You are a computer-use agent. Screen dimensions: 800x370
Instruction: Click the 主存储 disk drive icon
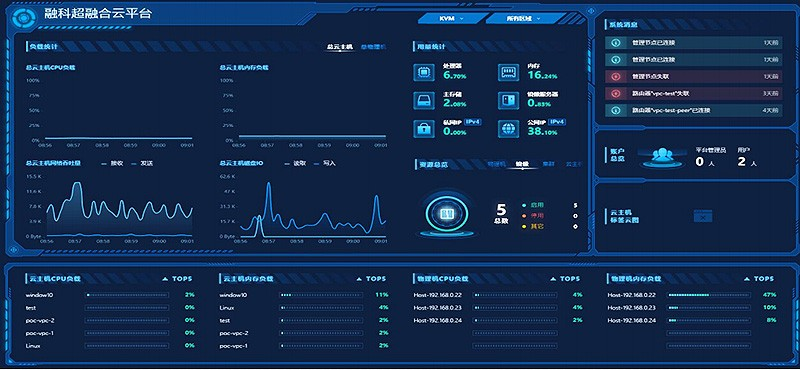(423, 100)
